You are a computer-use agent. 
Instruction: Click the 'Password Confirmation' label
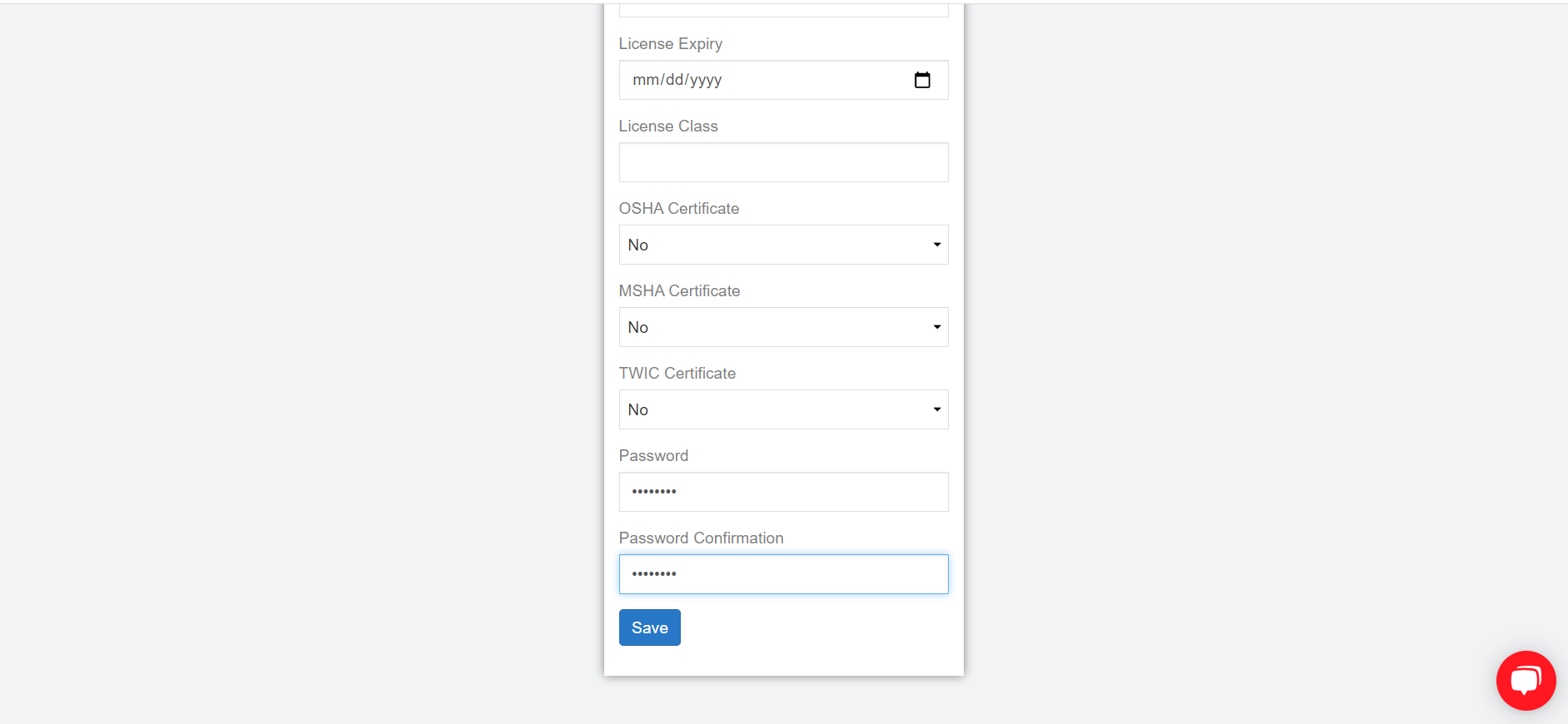701,538
